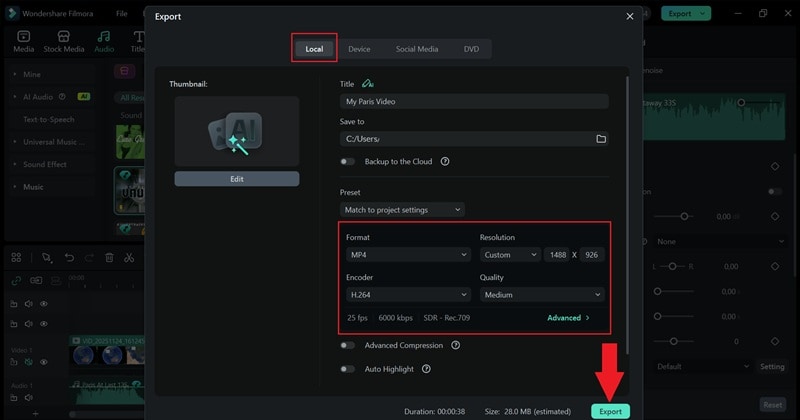
Task: Enable the Advanced Compression switch
Action: pyautogui.click(x=347, y=345)
